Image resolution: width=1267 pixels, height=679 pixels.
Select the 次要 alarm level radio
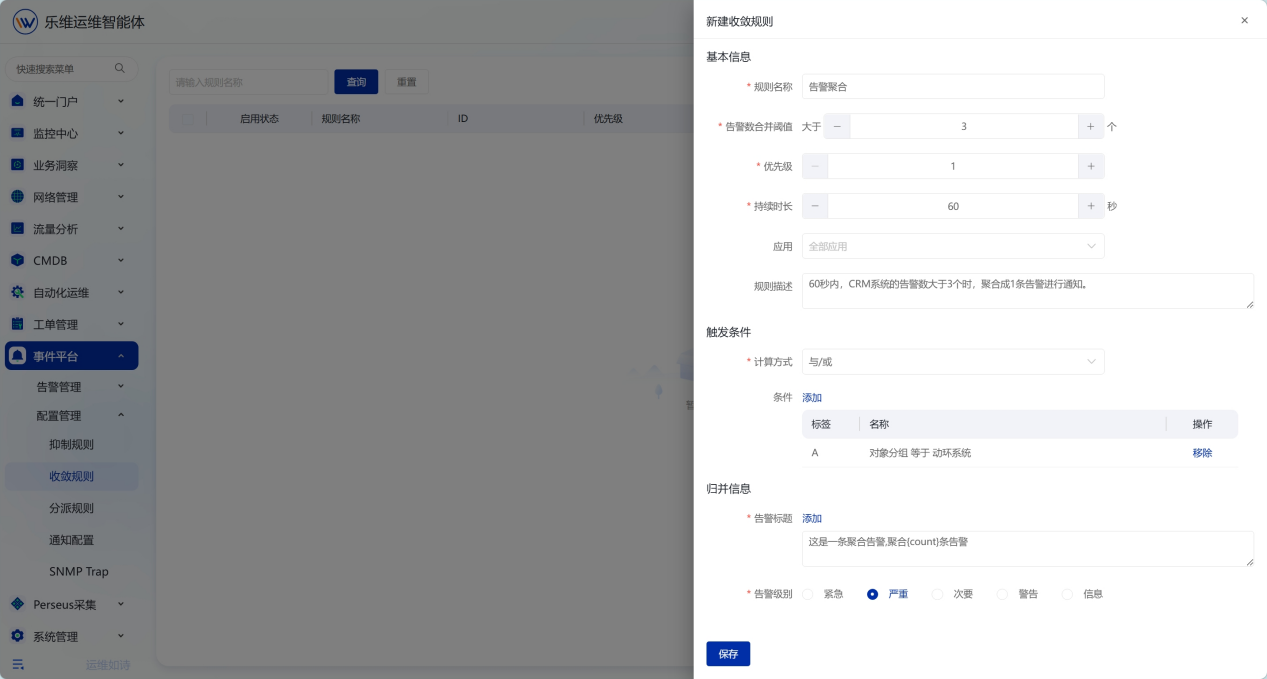coord(937,594)
